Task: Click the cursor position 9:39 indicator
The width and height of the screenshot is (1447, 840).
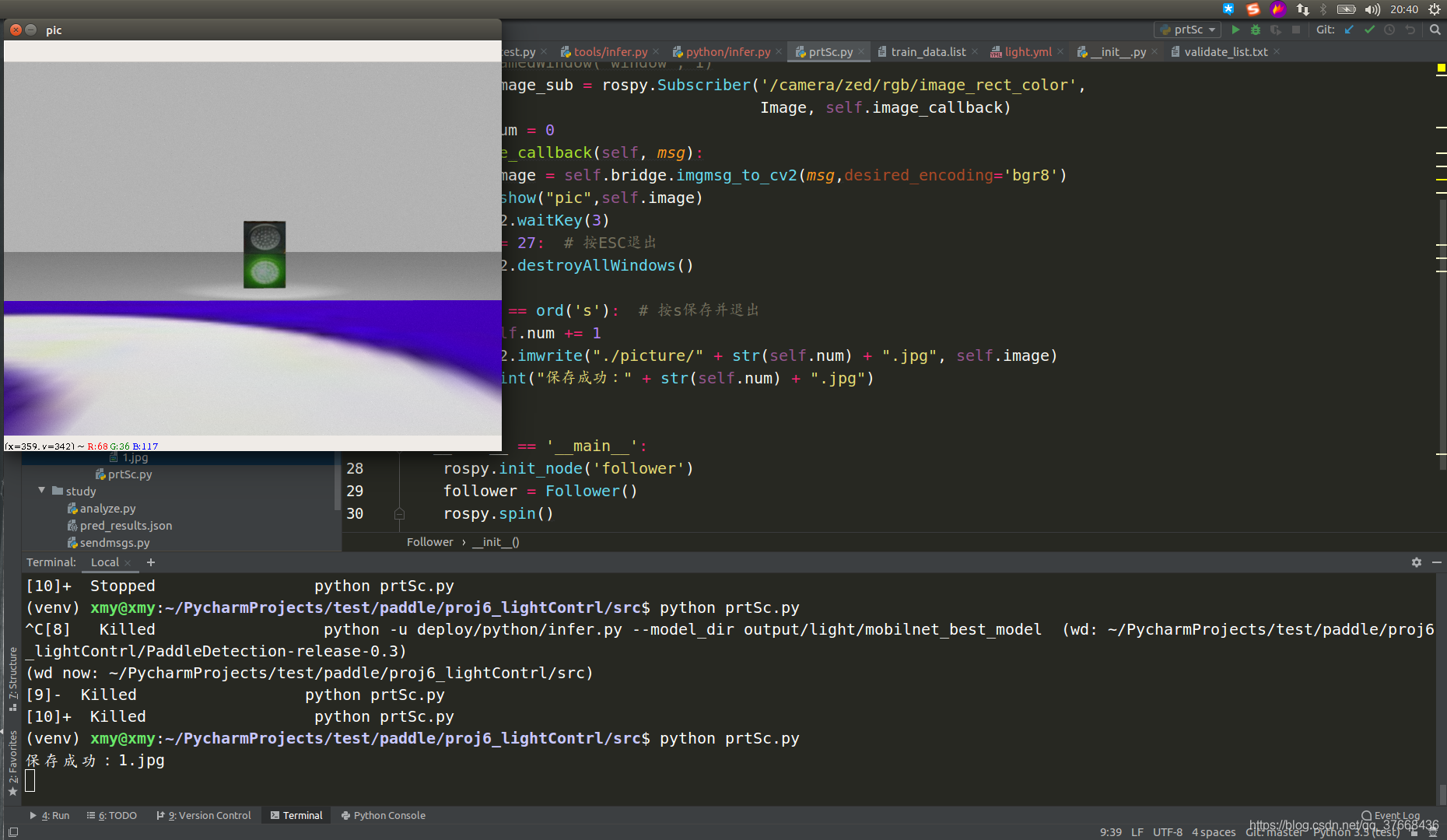Action: coord(1111,832)
